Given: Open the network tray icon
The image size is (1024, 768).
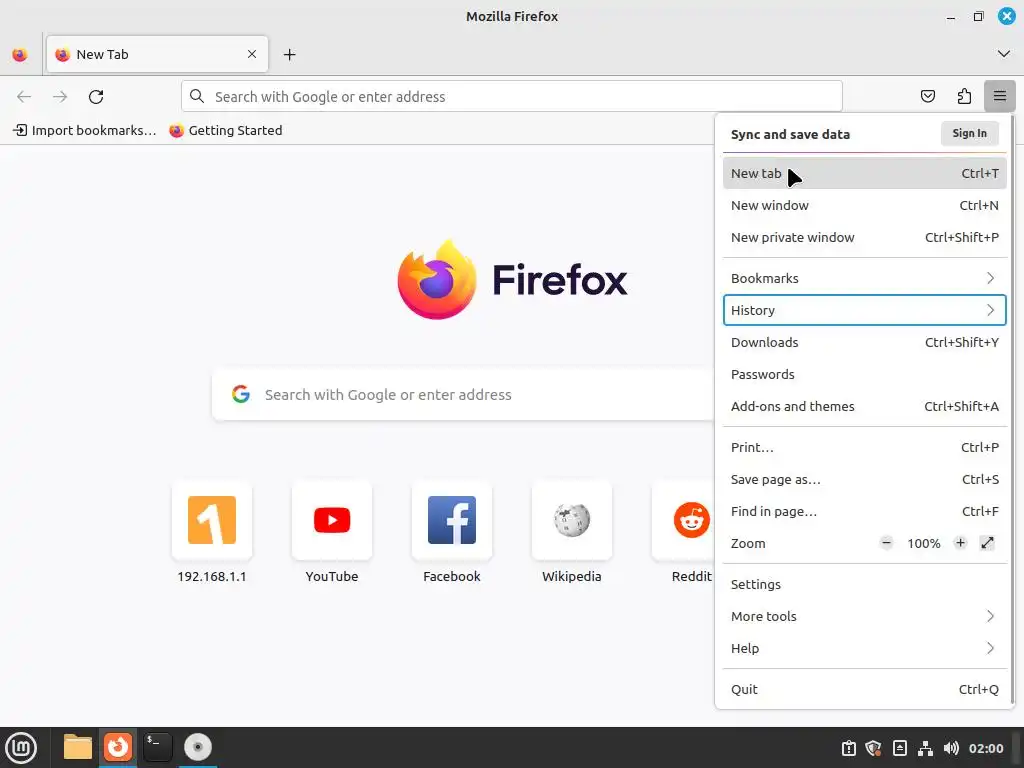Looking at the screenshot, I should tap(925, 748).
